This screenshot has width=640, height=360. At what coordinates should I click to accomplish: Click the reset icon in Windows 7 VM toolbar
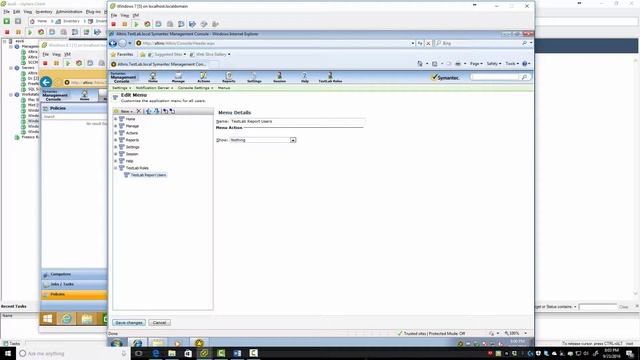click(x=147, y=24)
